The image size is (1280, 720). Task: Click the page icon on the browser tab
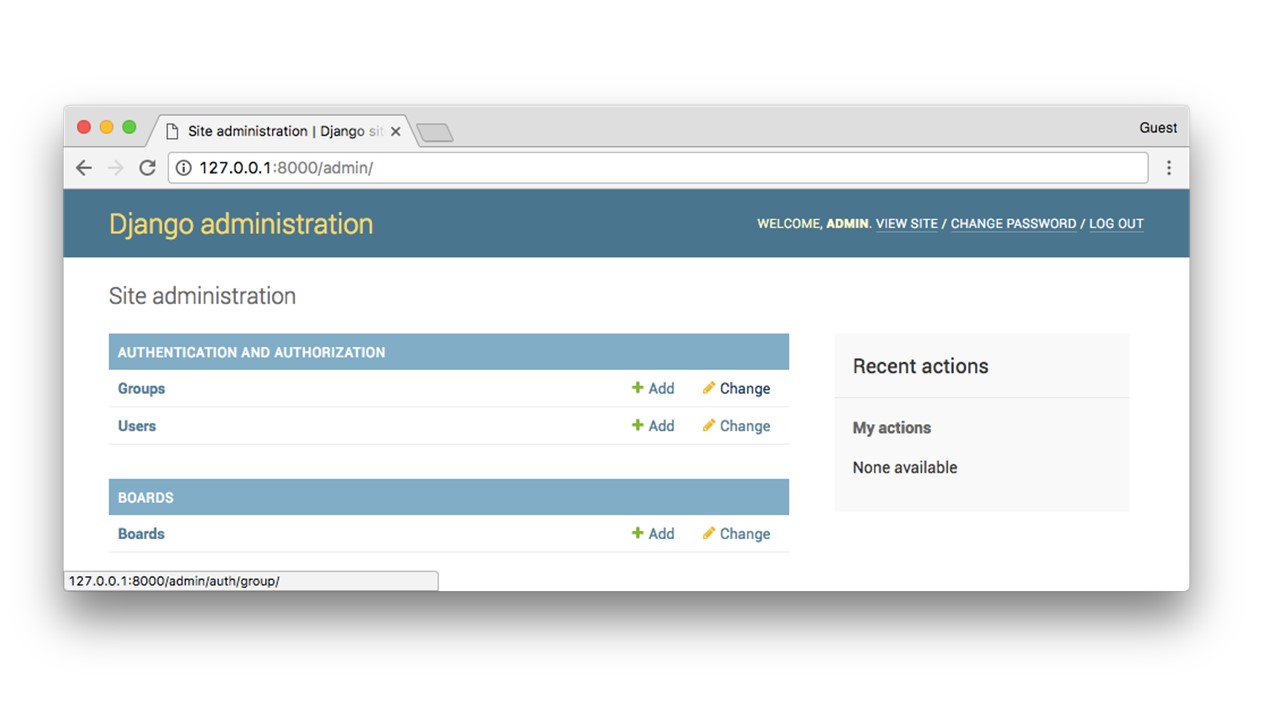172,131
